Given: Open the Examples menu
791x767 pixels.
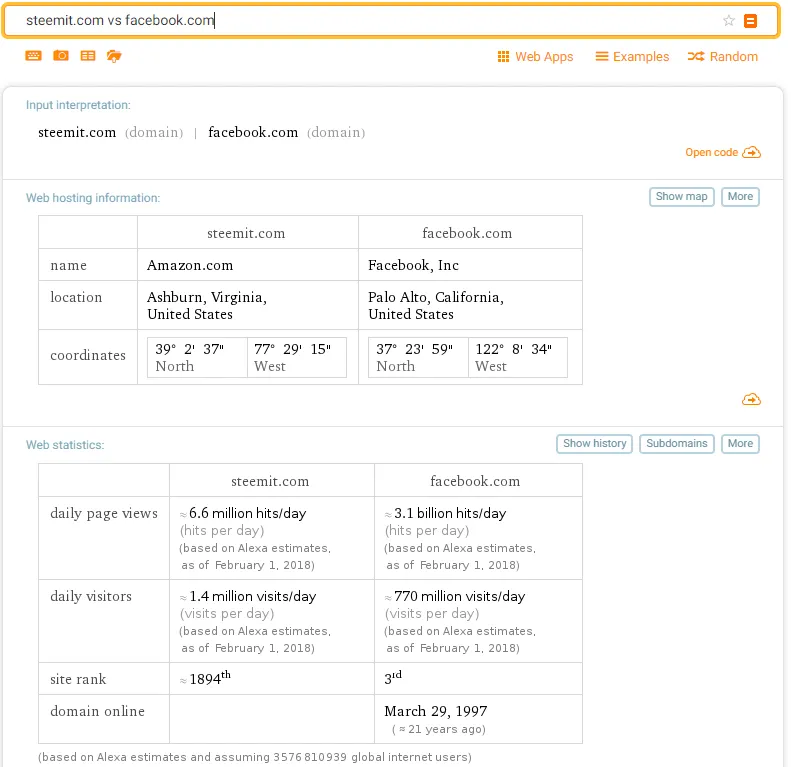Looking at the screenshot, I should click(x=632, y=57).
